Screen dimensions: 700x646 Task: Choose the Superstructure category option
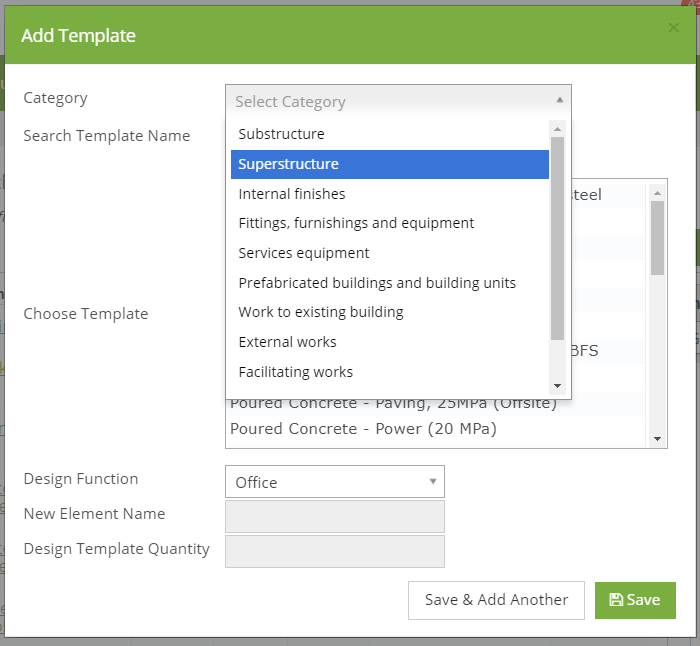click(390, 164)
